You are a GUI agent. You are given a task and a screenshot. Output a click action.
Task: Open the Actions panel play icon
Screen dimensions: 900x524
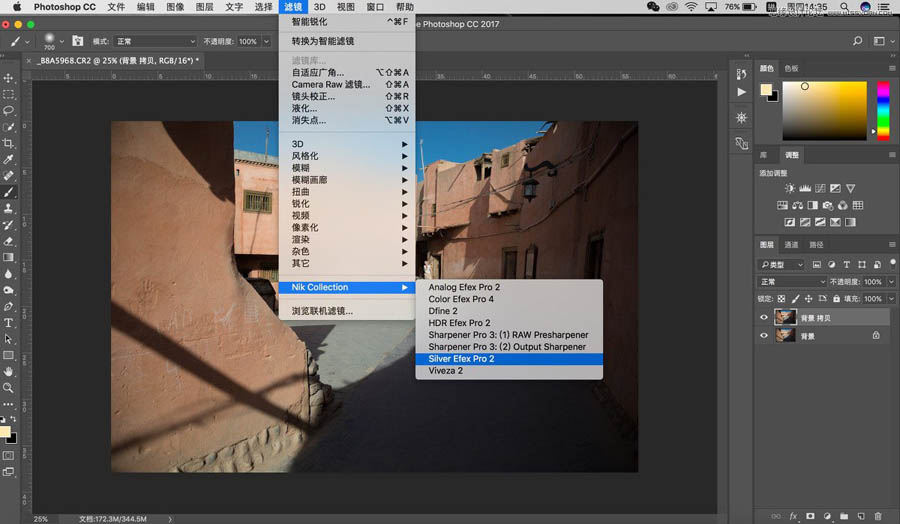(741, 92)
